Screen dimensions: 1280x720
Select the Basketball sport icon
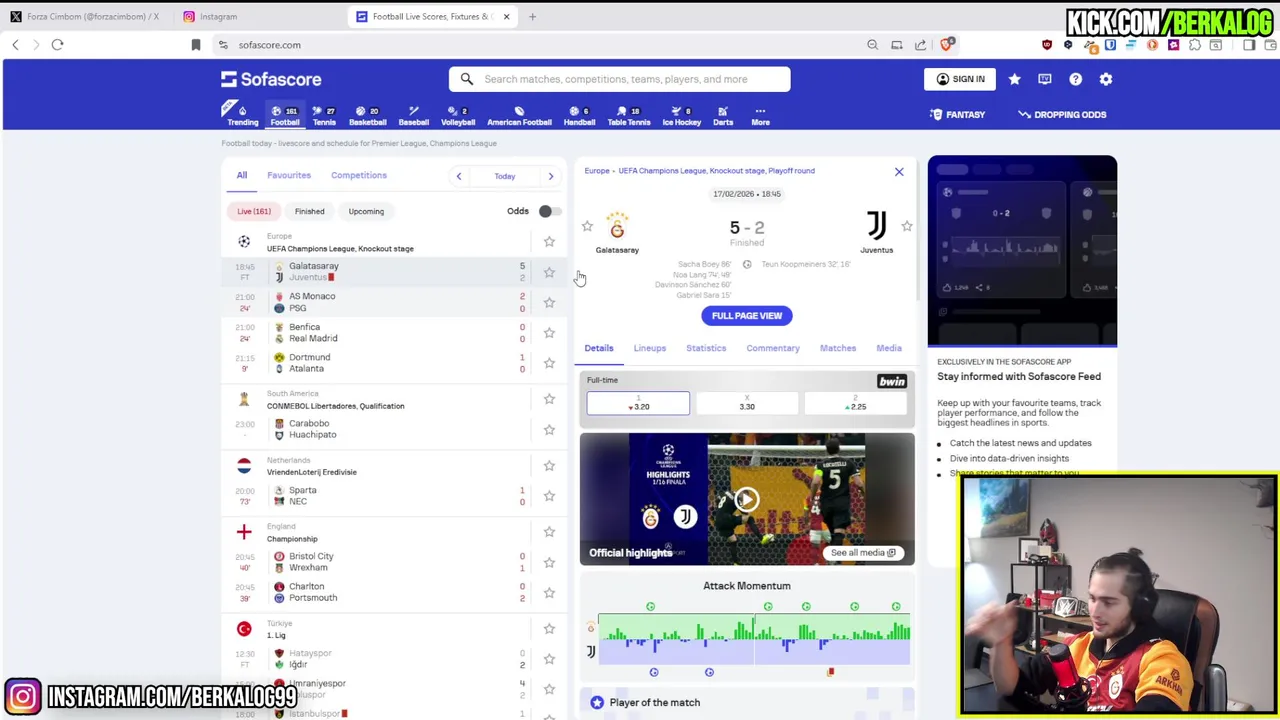[367, 115]
